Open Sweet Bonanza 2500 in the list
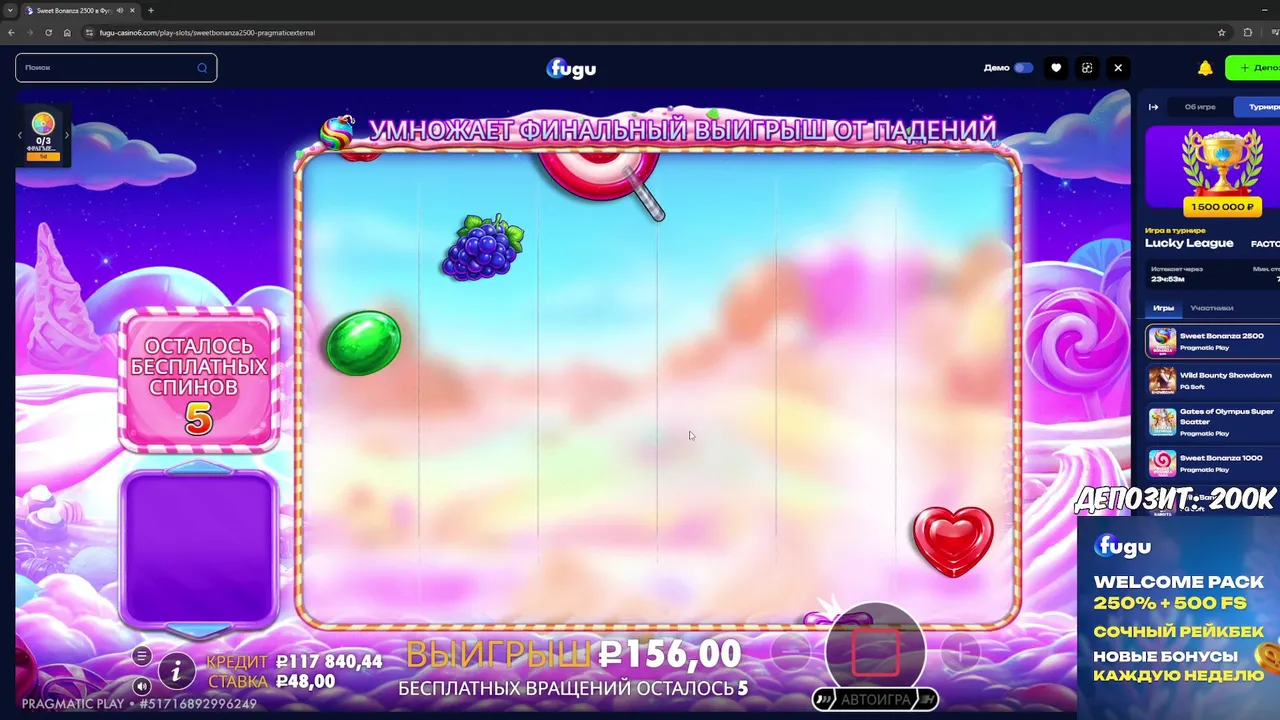This screenshot has height=720, width=1280. 1213,341
